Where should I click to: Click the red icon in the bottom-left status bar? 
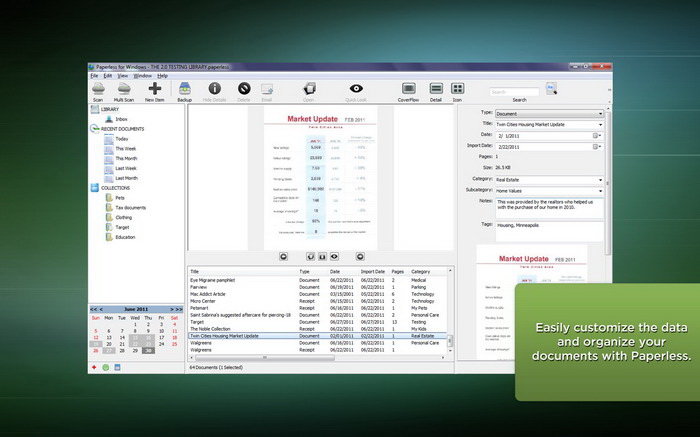pyautogui.click(x=94, y=367)
